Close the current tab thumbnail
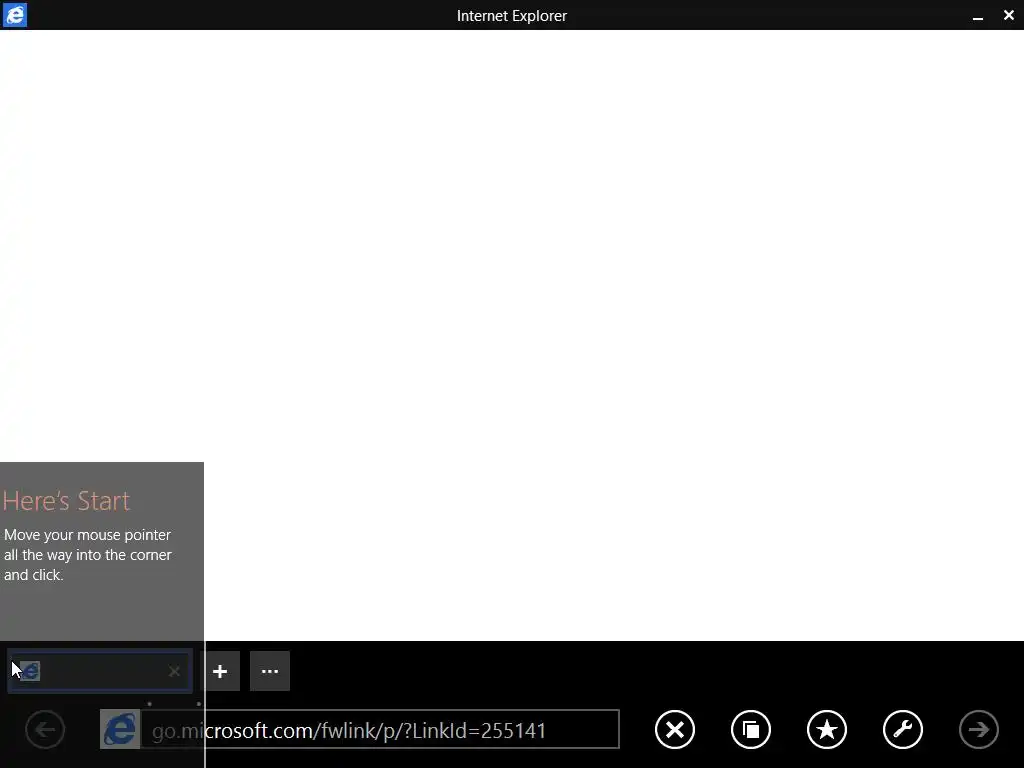The height and width of the screenshot is (768, 1024). pyautogui.click(x=174, y=671)
